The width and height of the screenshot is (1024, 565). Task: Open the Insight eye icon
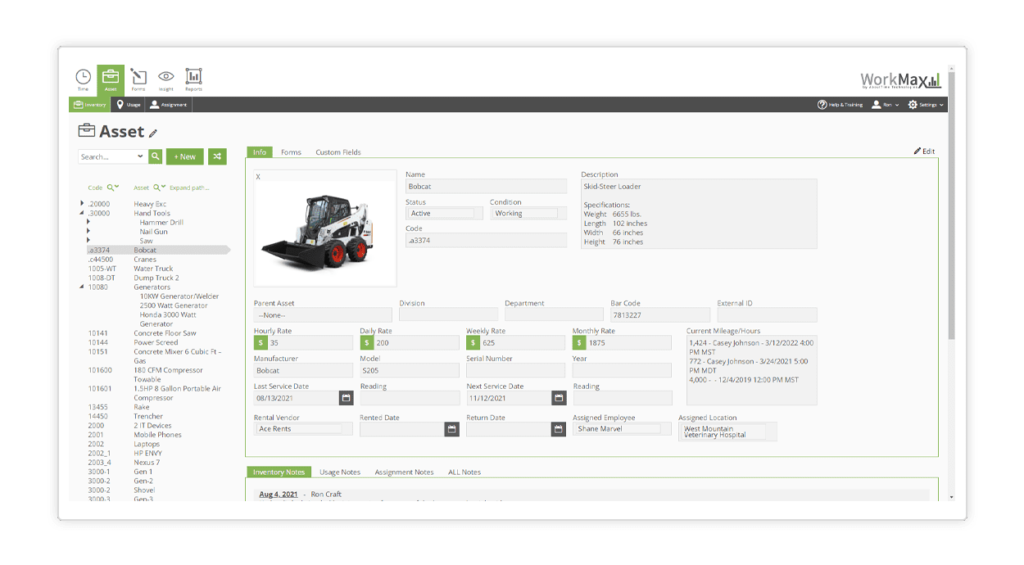pyautogui.click(x=166, y=78)
